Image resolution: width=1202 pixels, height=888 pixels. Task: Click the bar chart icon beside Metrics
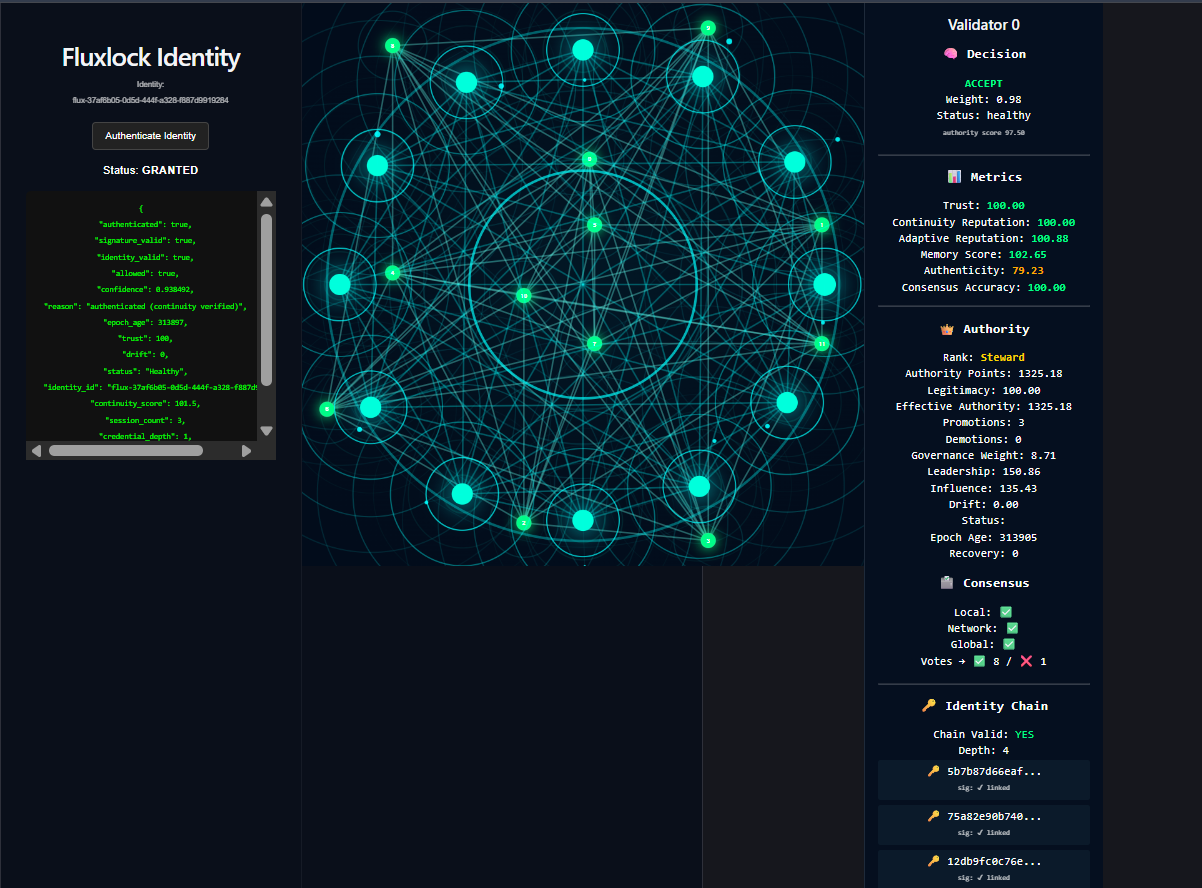click(x=954, y=177)
